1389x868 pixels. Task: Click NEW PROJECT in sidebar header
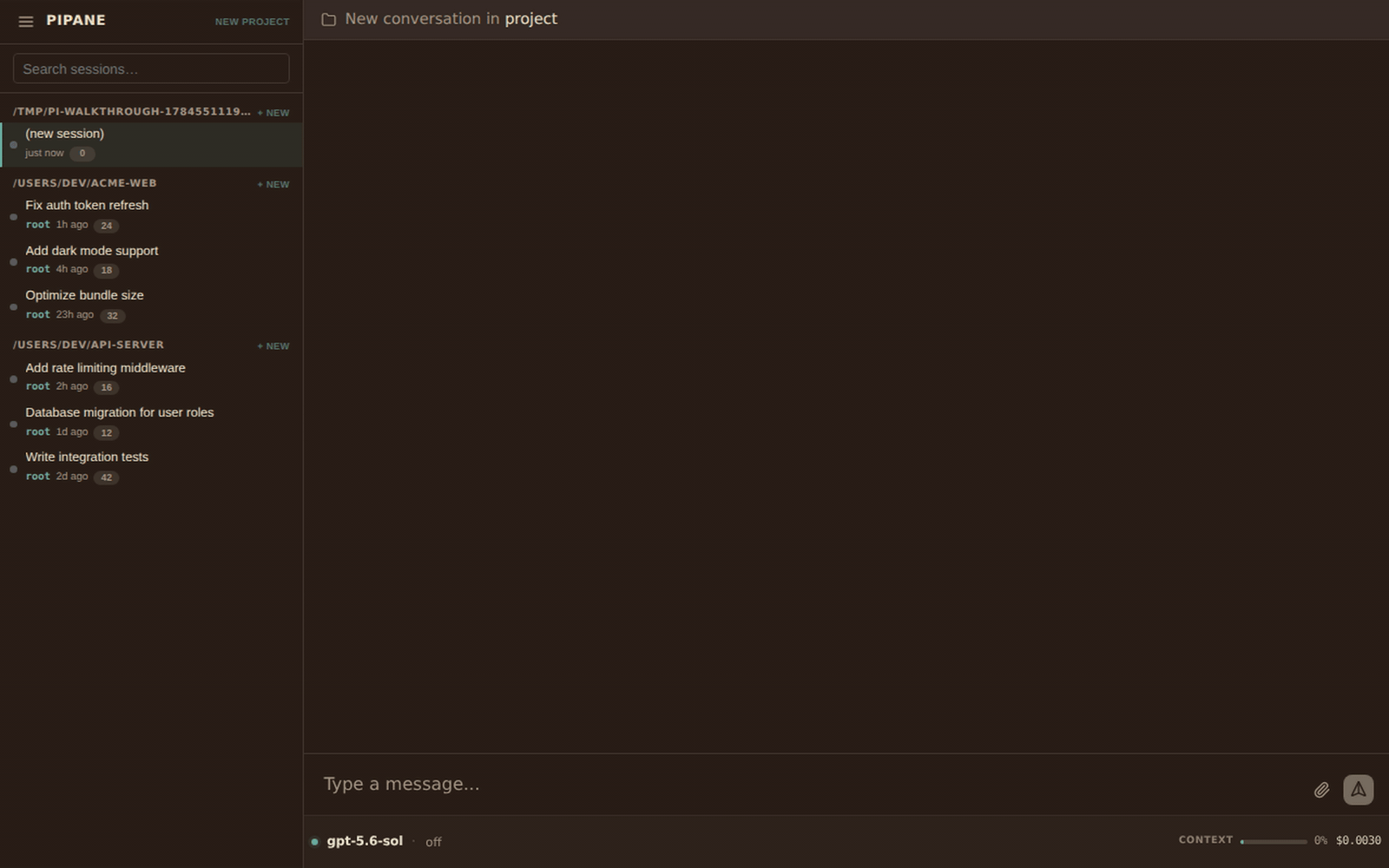(x=252, y=22)
